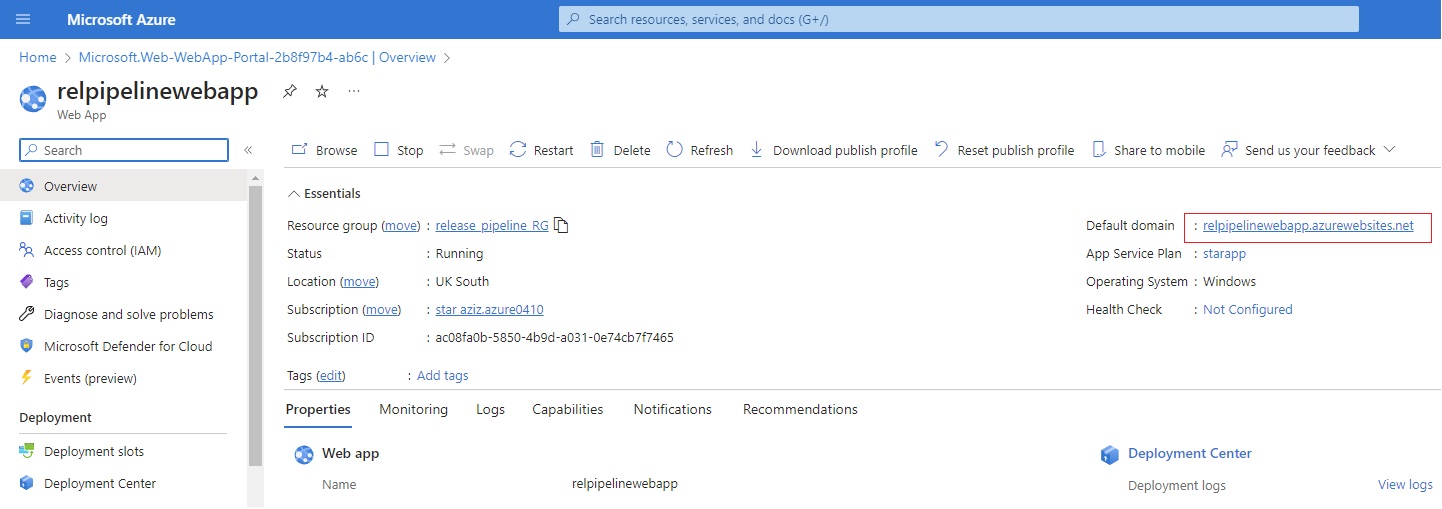Restart the web app

(541, 150)
